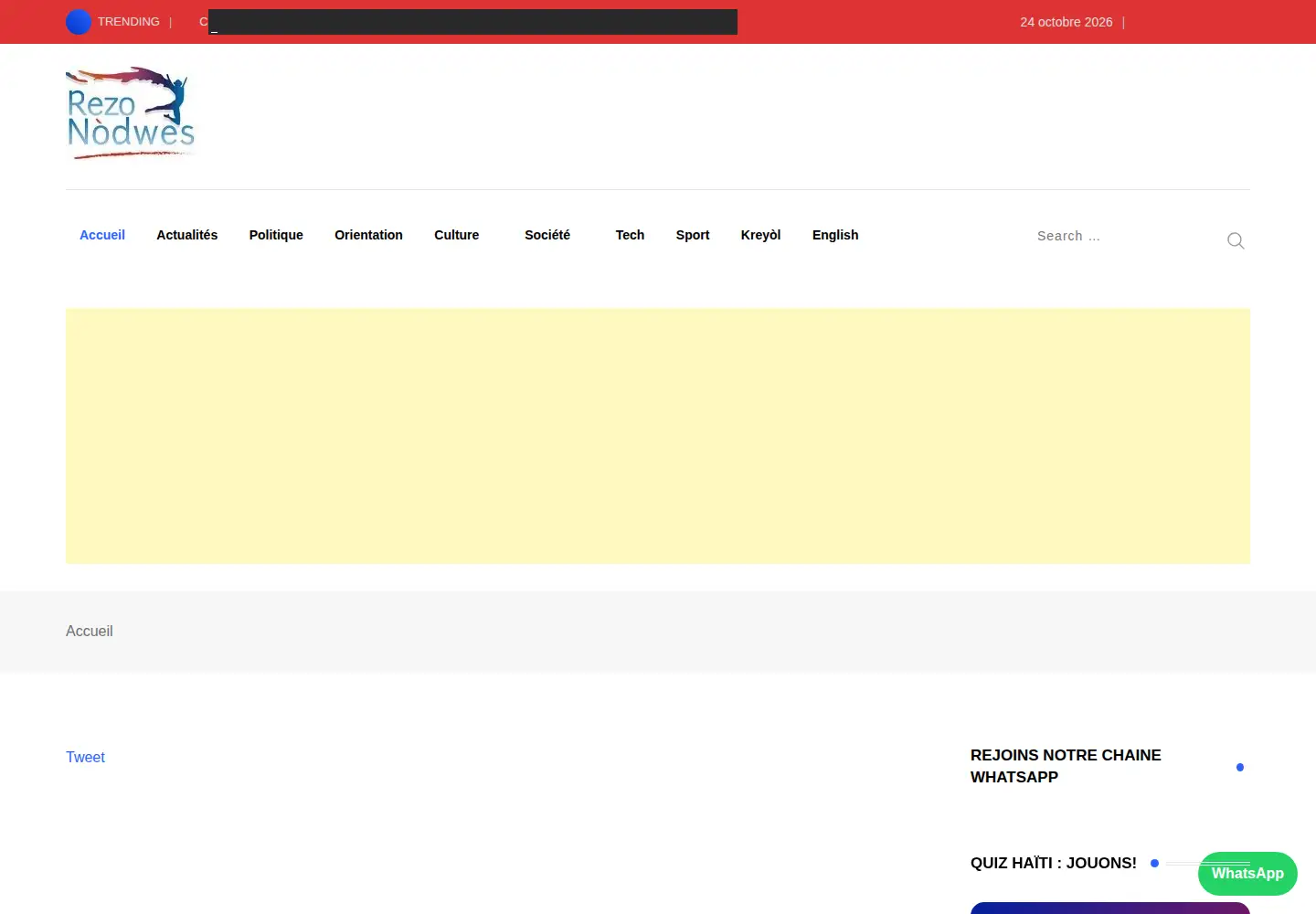Expand the Société menu
This screenshot has height=914, width=1316.
coord(547,235)
